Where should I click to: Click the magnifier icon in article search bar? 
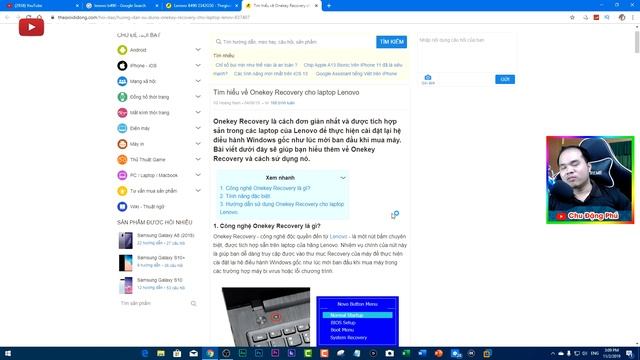(x=218, y=42)
